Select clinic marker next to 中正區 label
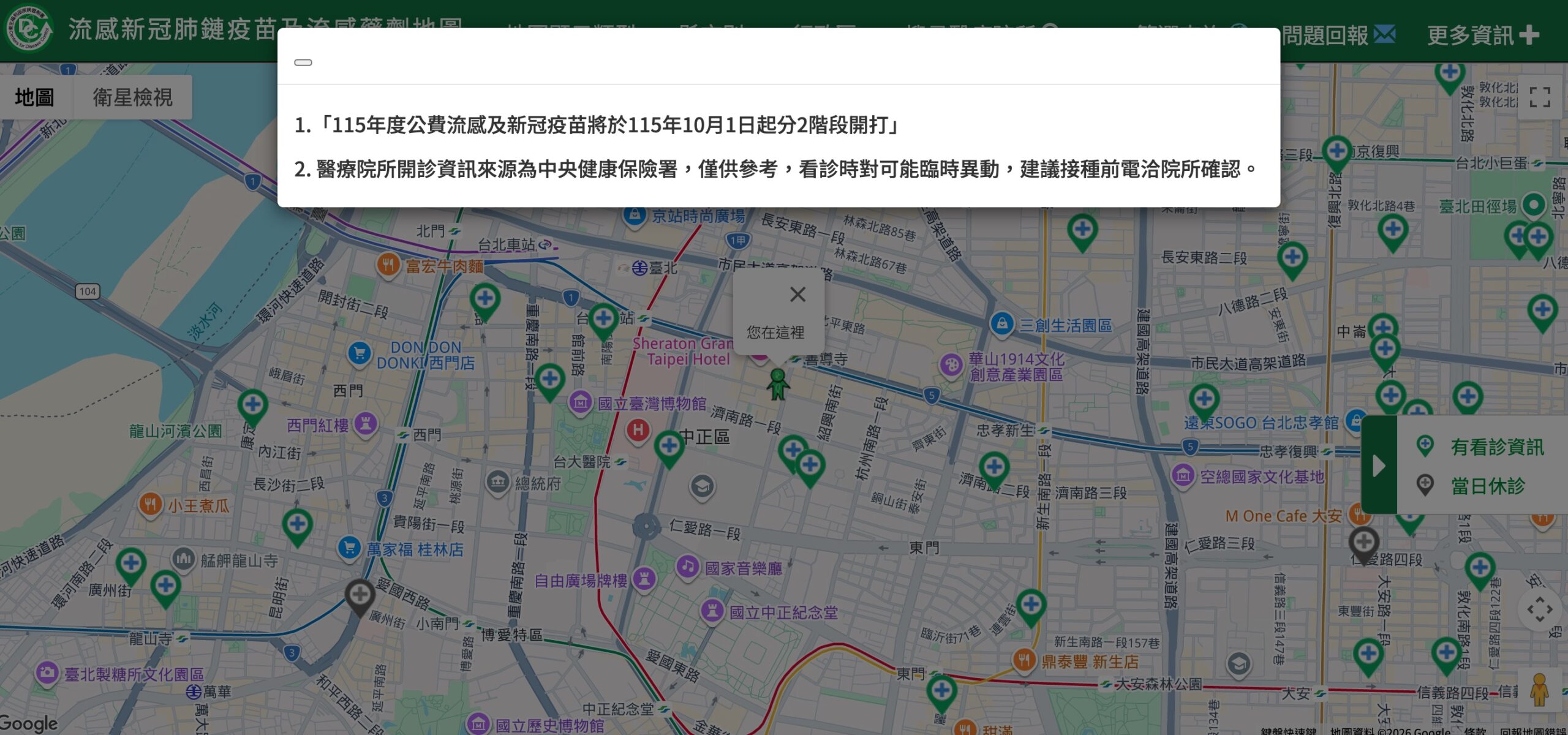 [669, 450]
